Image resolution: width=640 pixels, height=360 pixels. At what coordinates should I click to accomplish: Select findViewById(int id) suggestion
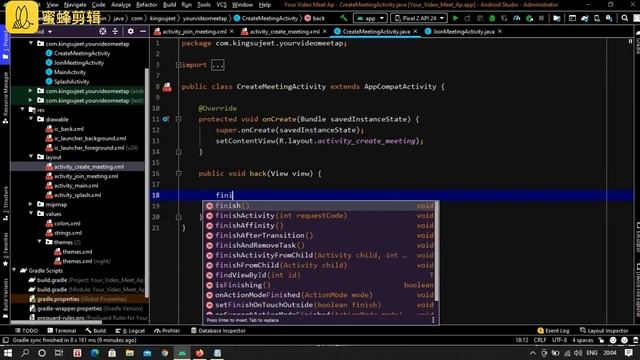point(320,275)
